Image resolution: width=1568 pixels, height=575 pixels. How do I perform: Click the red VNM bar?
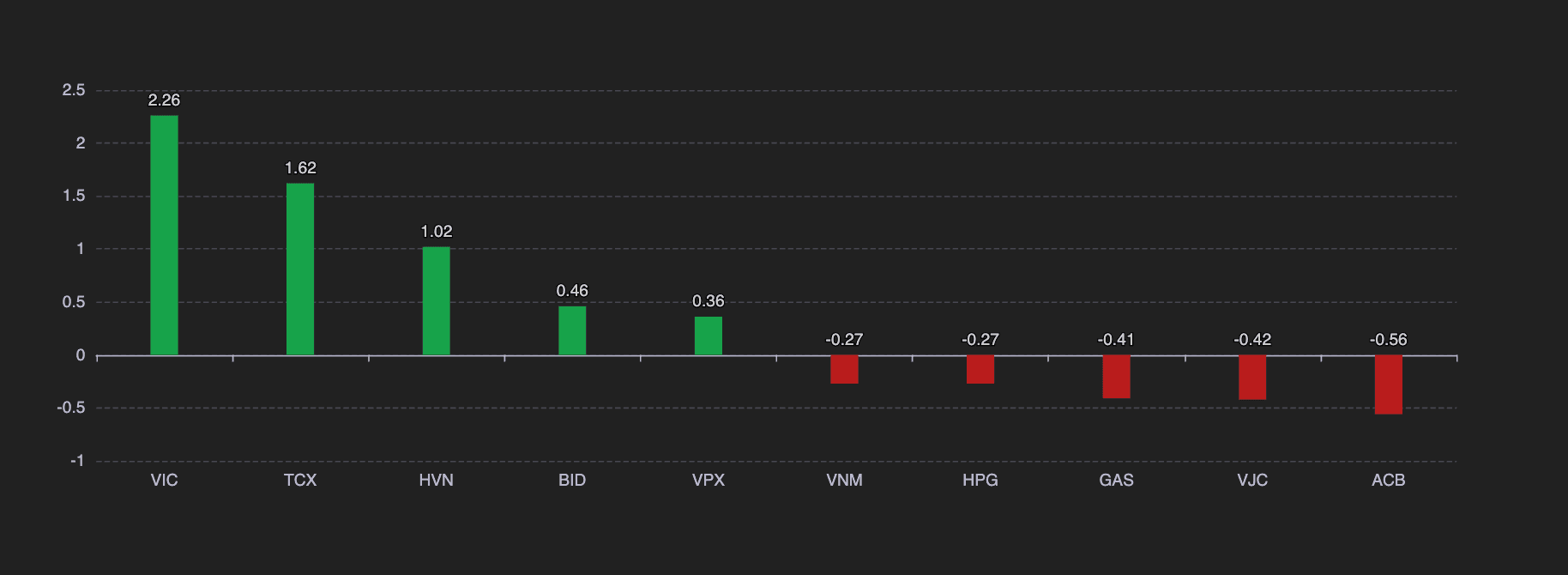(x=844, y=369)
